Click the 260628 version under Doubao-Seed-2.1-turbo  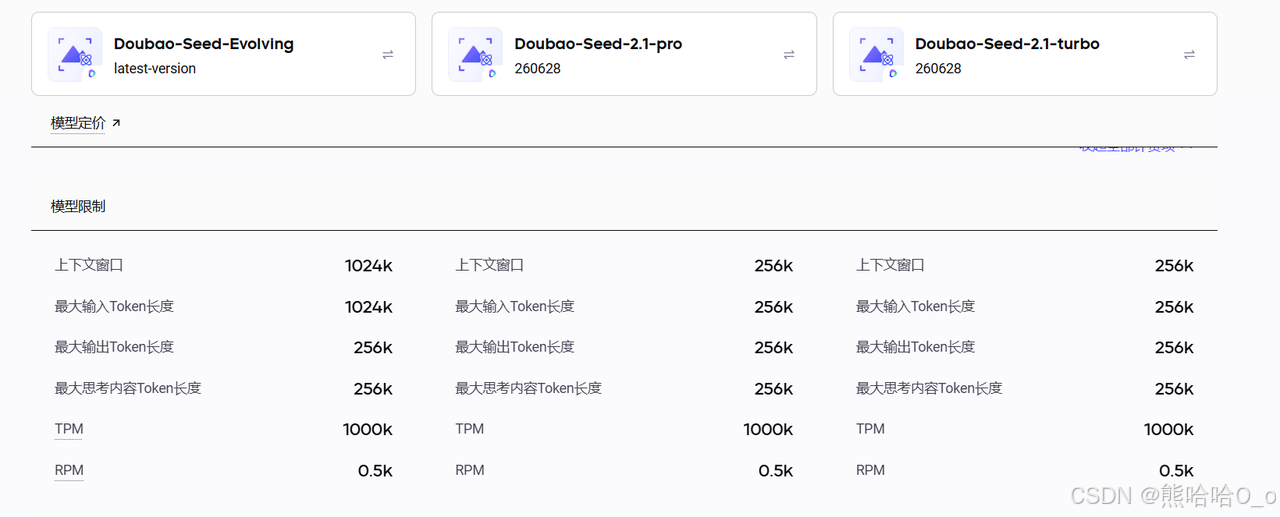tap(938, 69)
